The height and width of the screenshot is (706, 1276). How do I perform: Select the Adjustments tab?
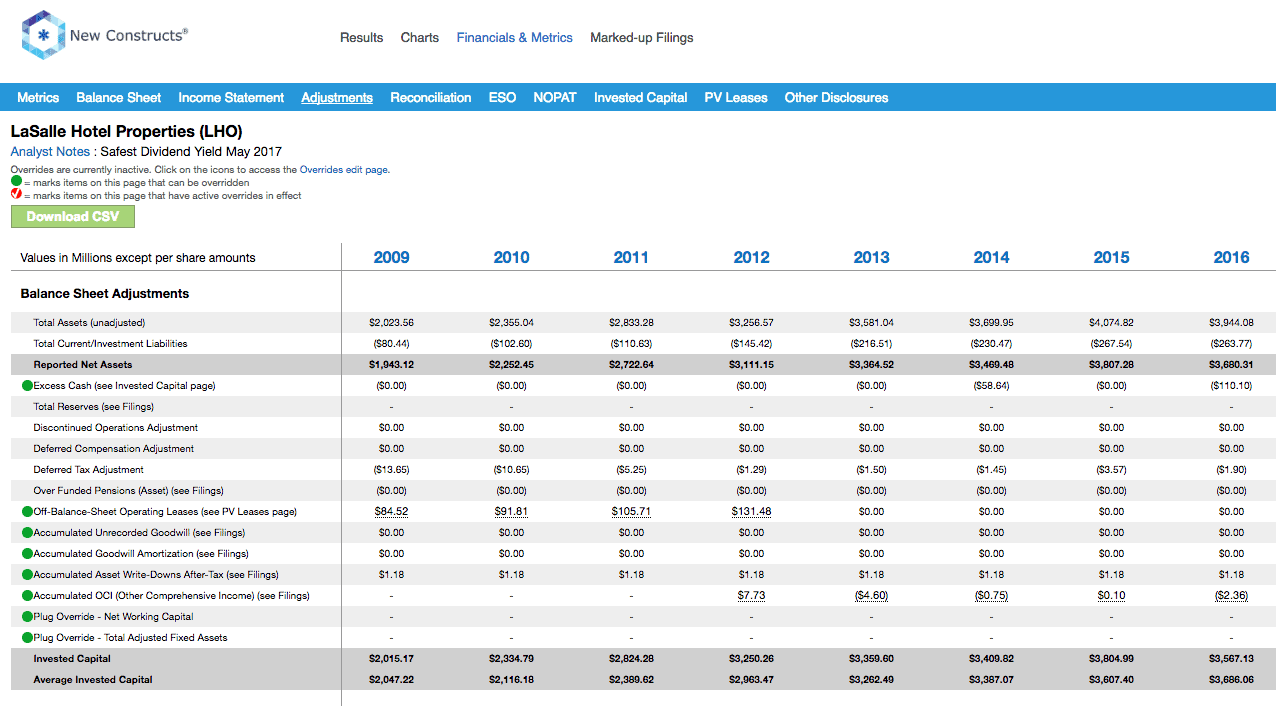pyautogui.click(x=337, y=97)
